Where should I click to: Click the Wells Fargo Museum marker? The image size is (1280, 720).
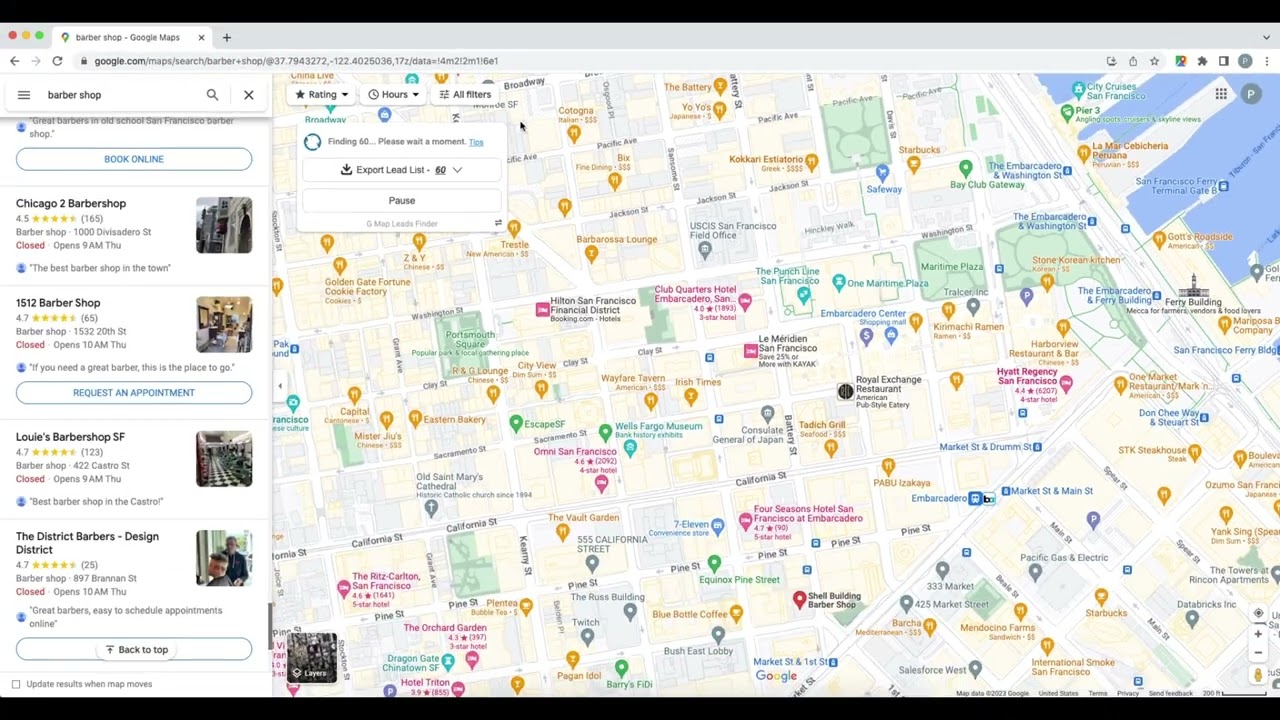coord(605,432)
